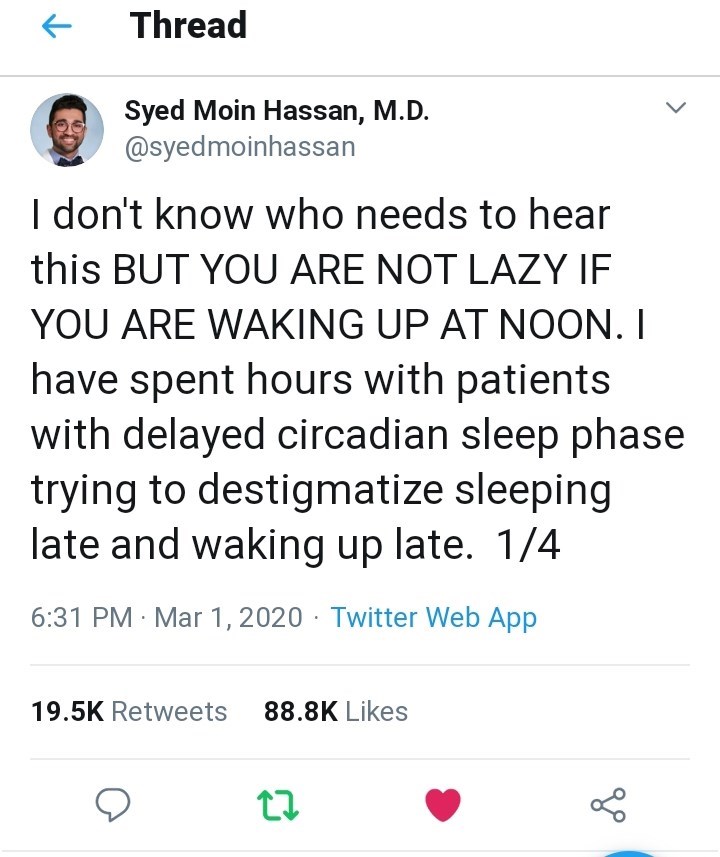Share the tweet using the share icon
The width and height of the screenshot is (720, 857).
click(x=607, y=803)
